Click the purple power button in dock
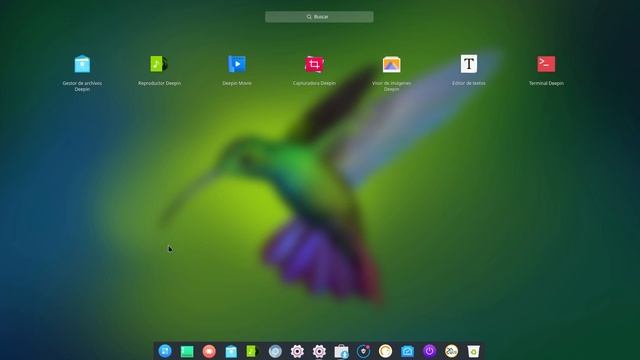The height and width of the screenshot is (360, 640). [x=429, y=351]
